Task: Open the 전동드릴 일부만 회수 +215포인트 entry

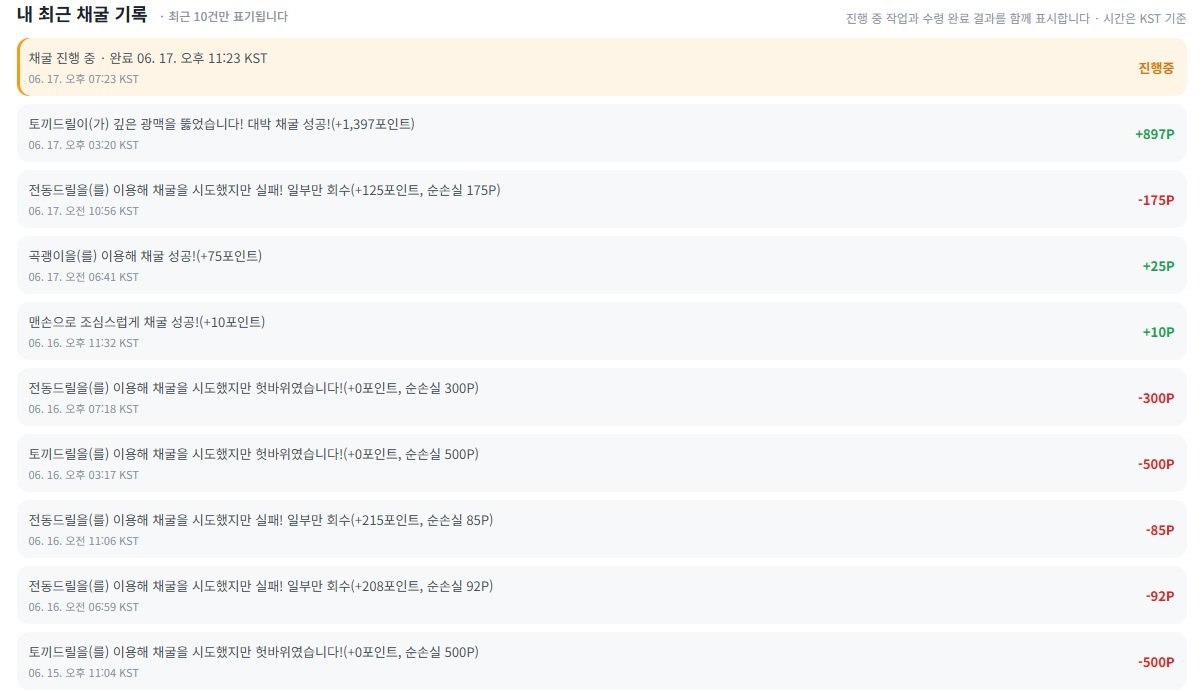Action: point(601,529)
